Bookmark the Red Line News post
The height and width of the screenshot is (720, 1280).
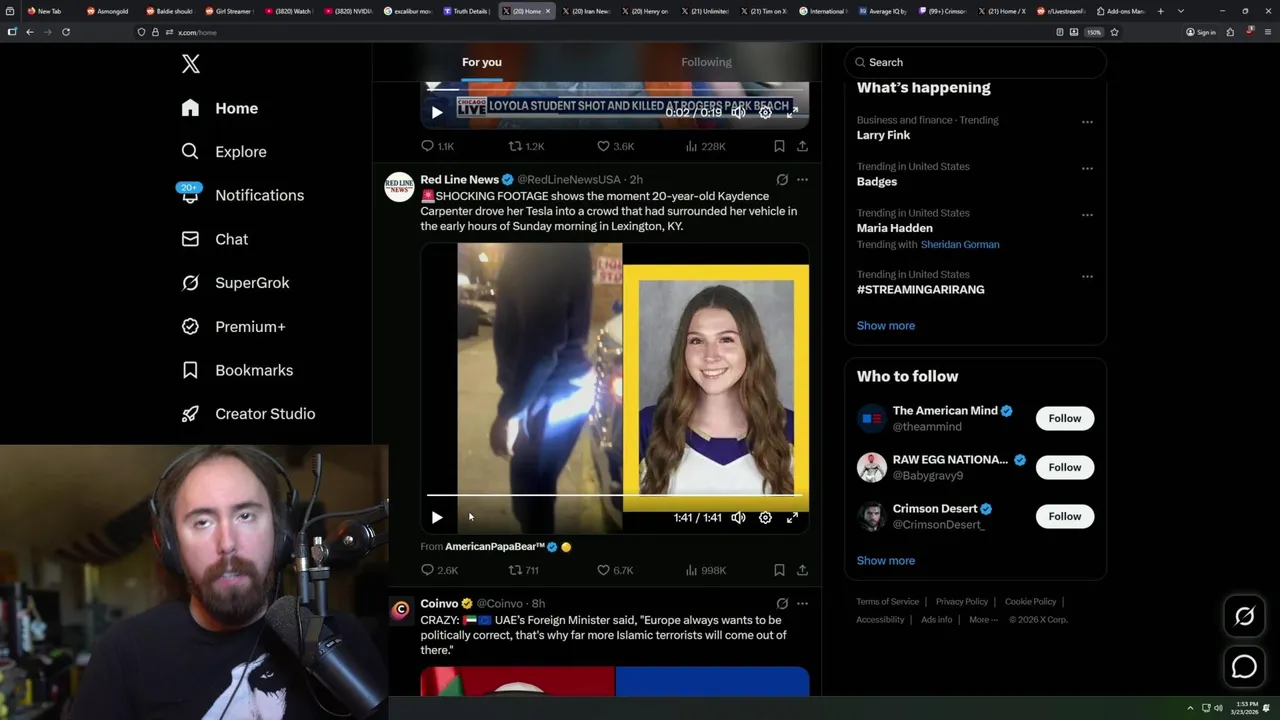tap(779, 570)
